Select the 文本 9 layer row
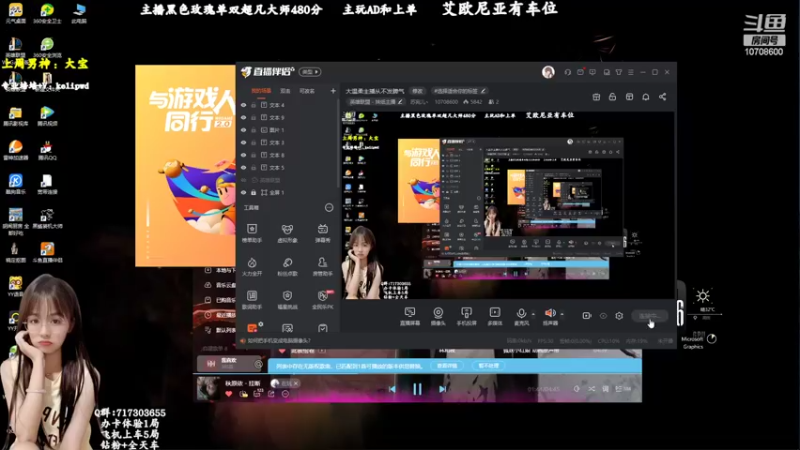 (288, 117)
